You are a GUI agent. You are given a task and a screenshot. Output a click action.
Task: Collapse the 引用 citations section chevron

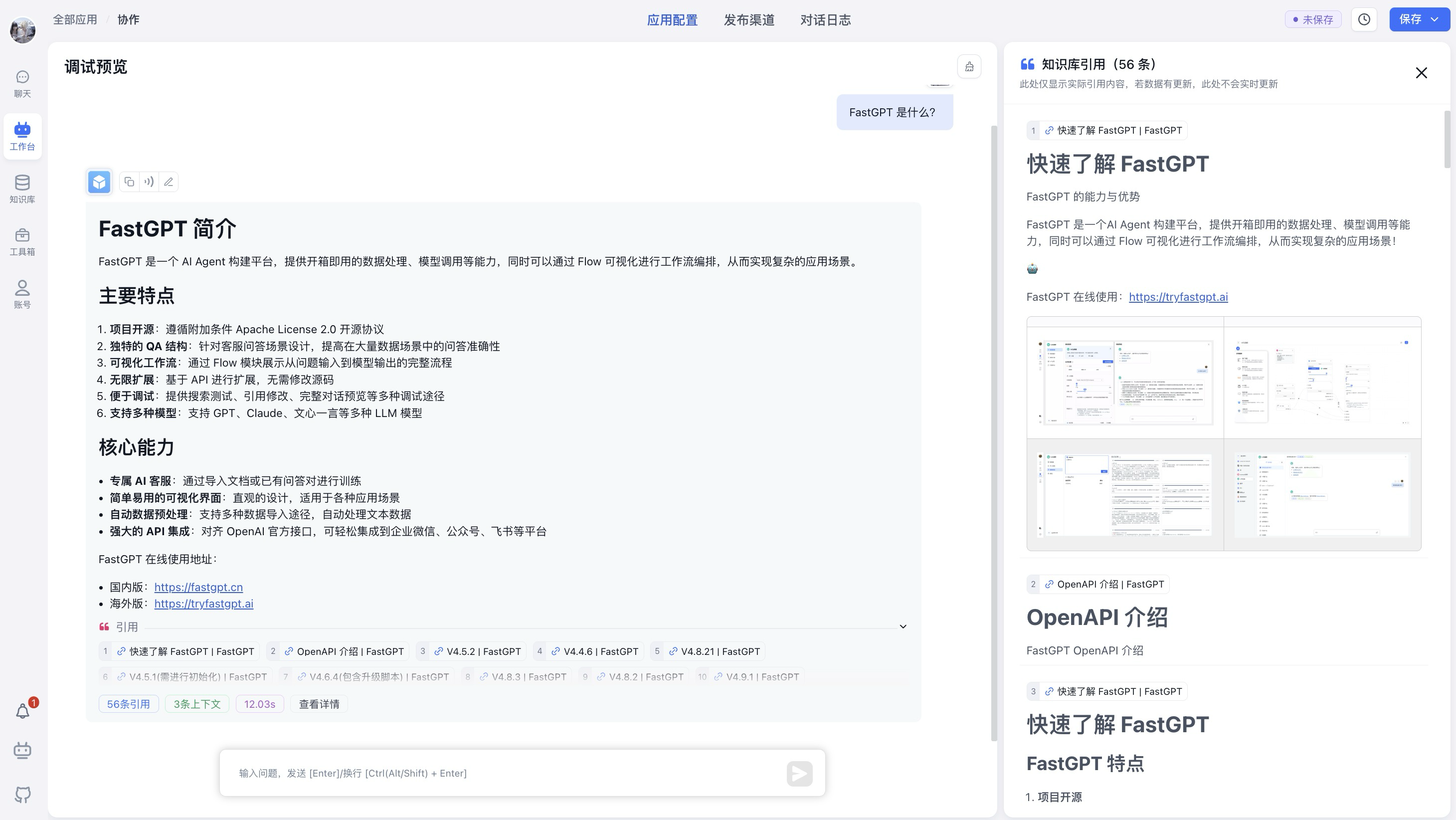pos(903,626)
